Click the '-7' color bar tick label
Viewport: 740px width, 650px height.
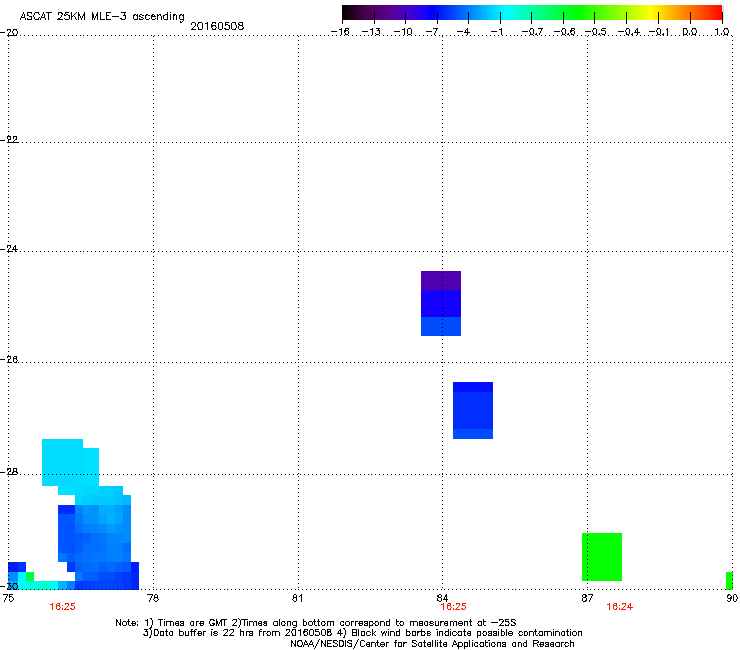432,32
